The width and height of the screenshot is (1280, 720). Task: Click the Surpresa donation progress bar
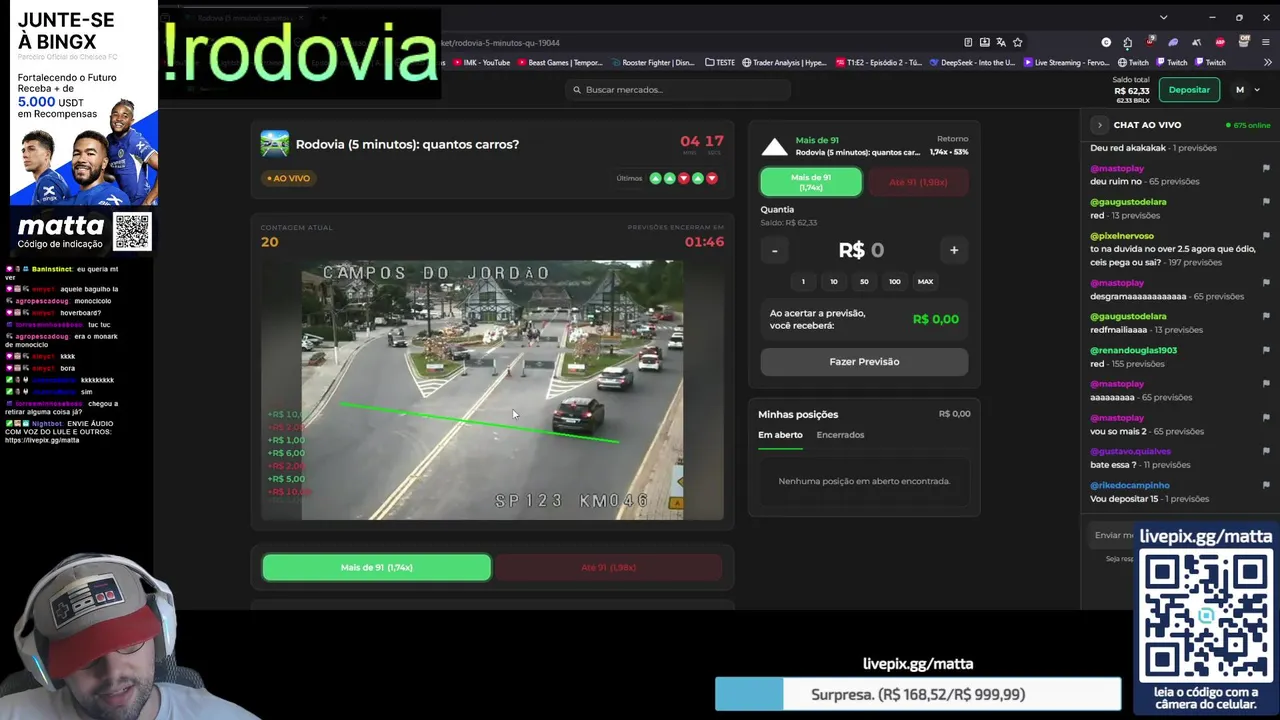(918, 694)
